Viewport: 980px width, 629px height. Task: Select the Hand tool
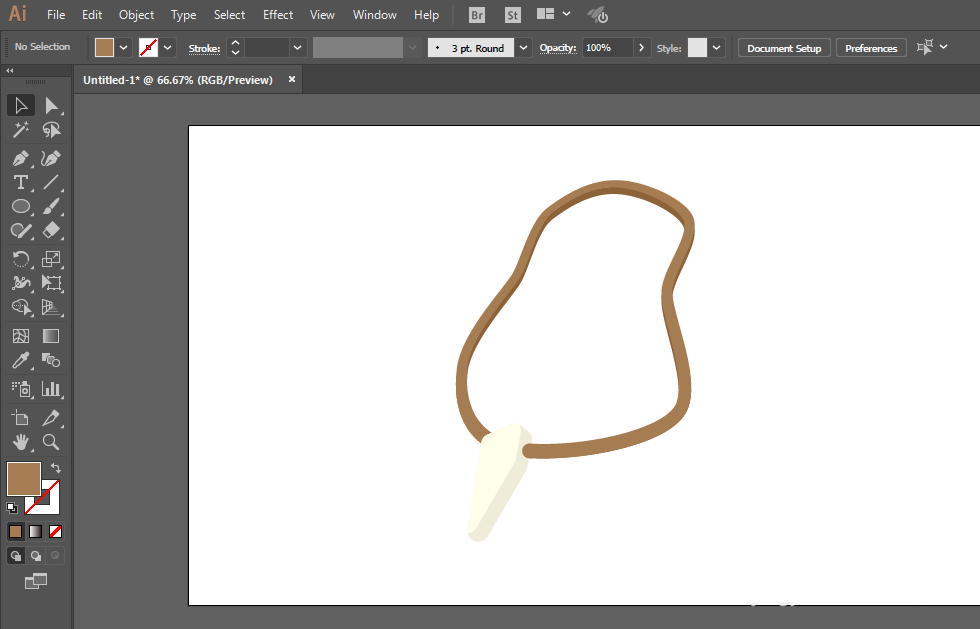(21, 442)
